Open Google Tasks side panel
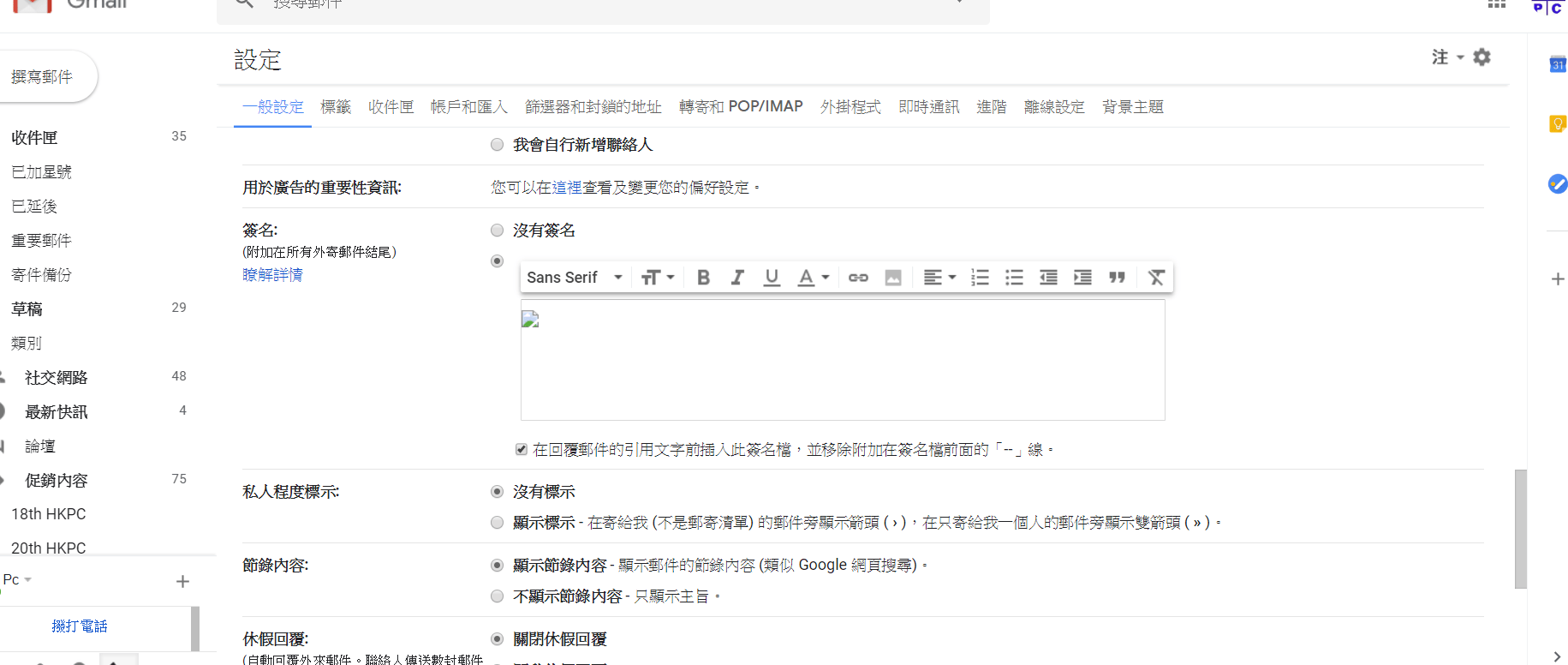The width and height of the screenshot is (1568, 665). pos(1558,183)
